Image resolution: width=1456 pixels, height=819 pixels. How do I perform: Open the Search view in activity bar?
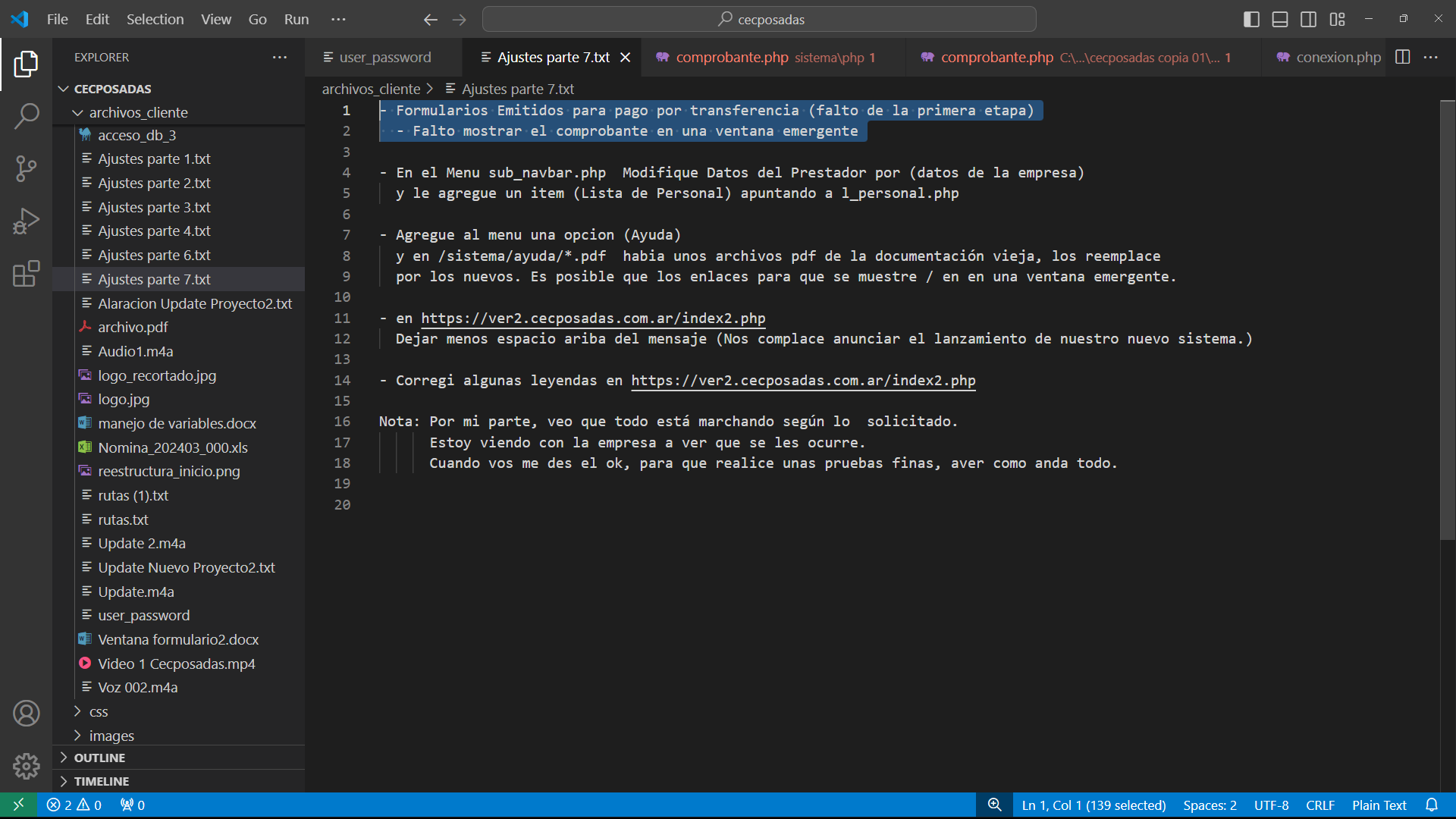click(x=26, y=117)
